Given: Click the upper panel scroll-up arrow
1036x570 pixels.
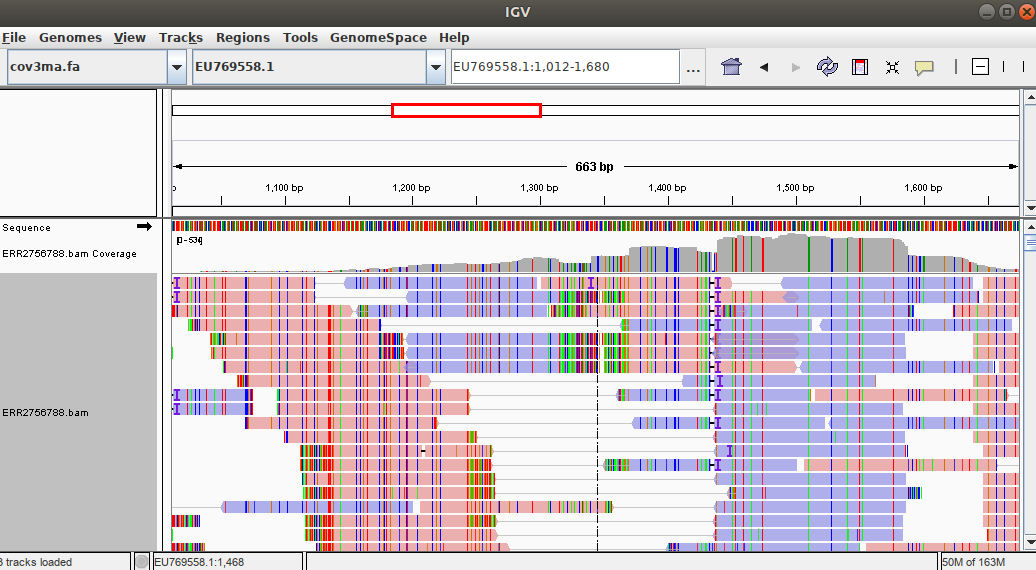Looking at the screenshot, I should click(1030, 97).
